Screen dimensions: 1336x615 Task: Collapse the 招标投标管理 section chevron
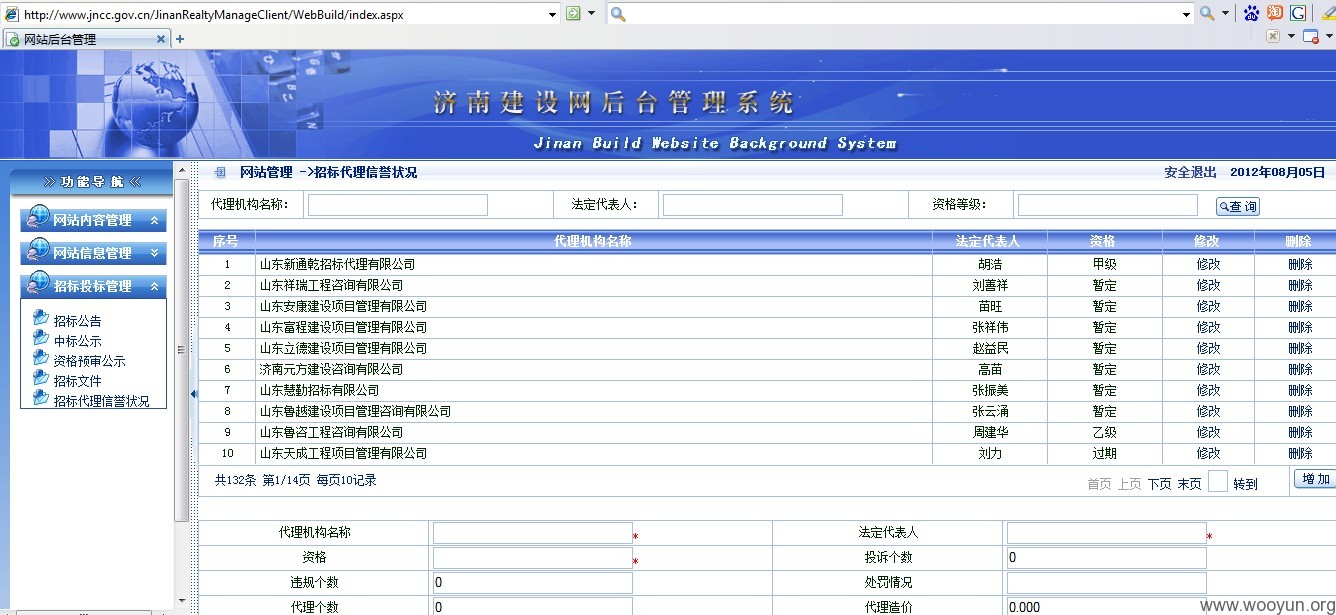pos(154,286)
